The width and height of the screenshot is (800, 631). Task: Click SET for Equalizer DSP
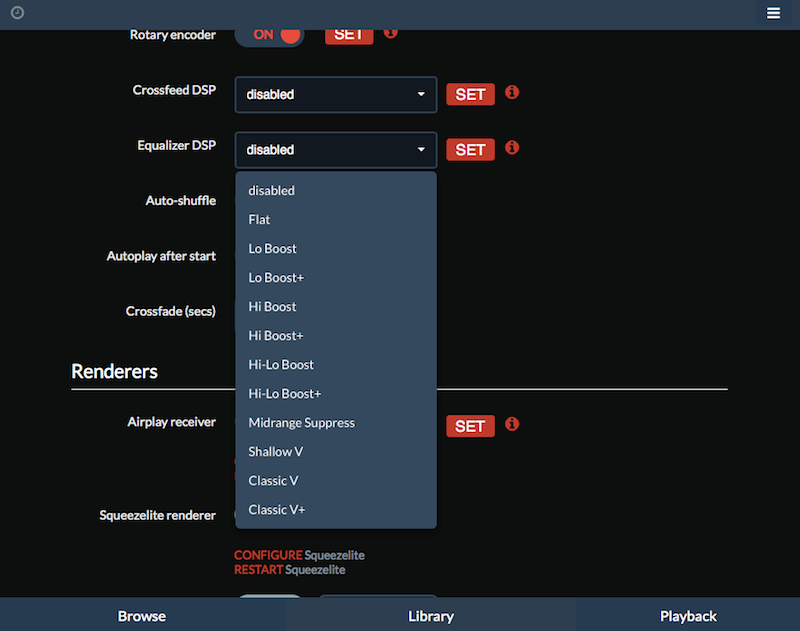click(x=470, y=149)
